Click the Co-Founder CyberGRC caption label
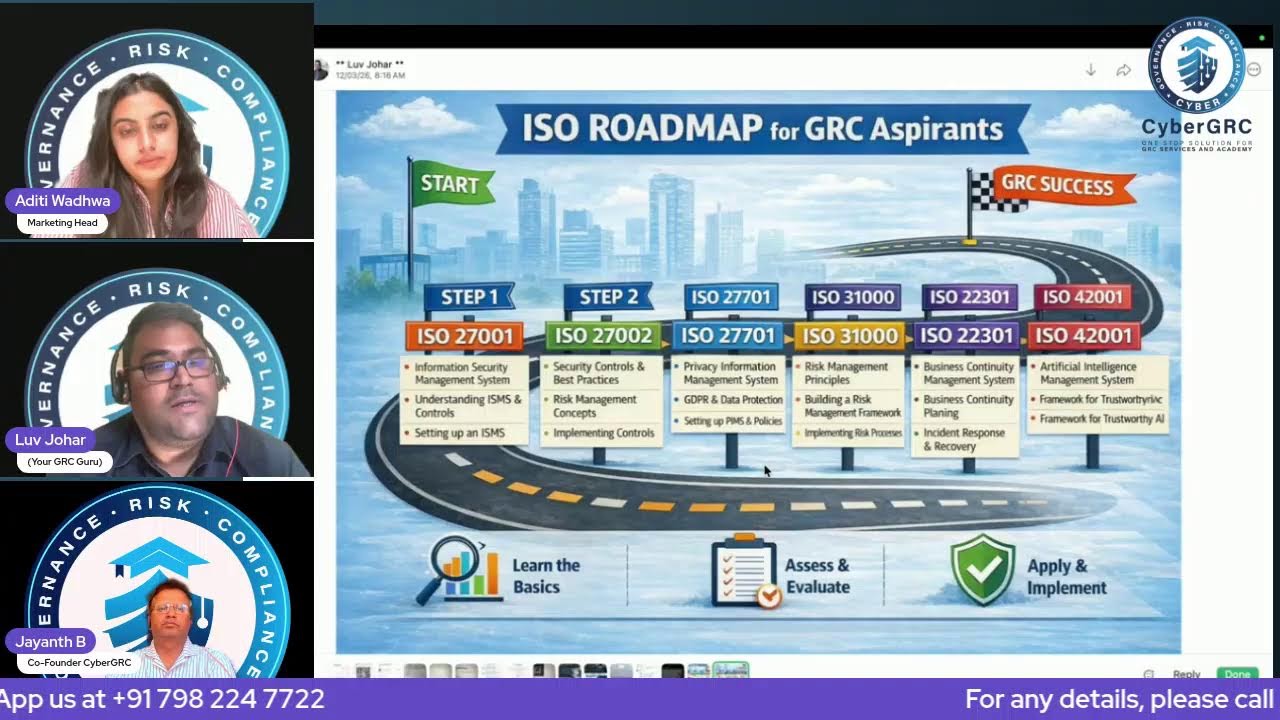This screenshot has width=1280, height=720. pos(79,663)
